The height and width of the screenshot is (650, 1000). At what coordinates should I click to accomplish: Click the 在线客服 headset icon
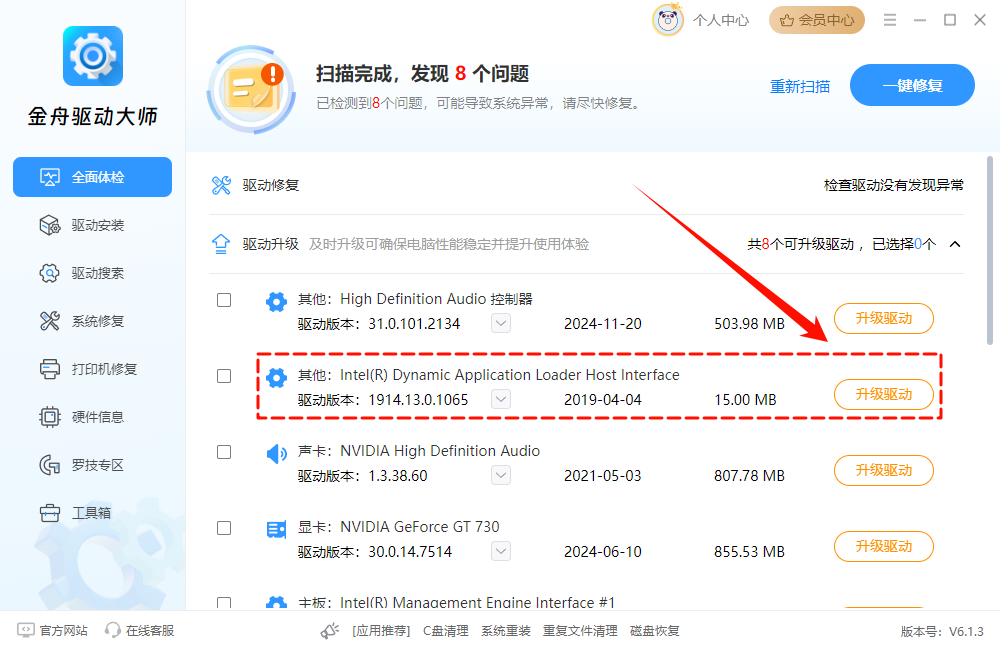tap(113, 630)
